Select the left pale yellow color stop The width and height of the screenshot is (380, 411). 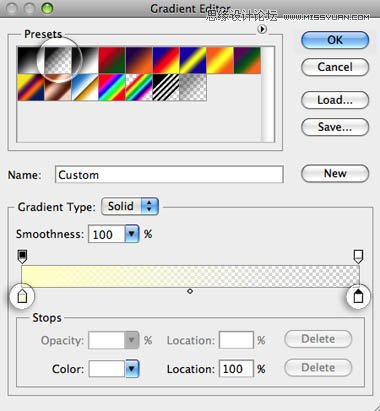click(22, 296)
